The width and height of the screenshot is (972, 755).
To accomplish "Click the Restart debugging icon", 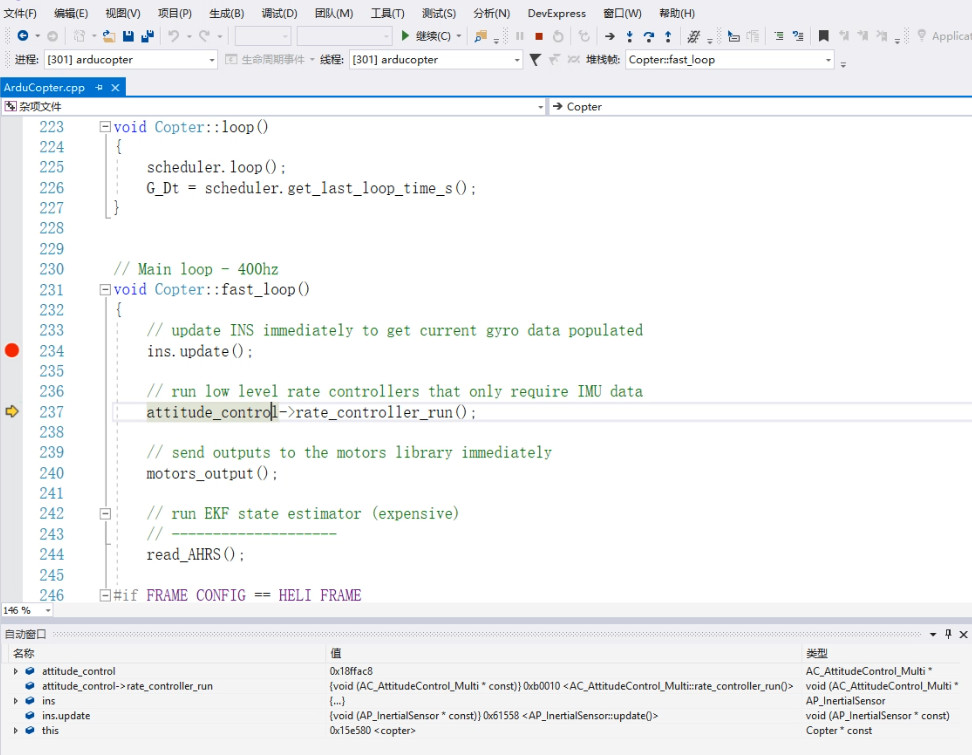I will [558, 36].
